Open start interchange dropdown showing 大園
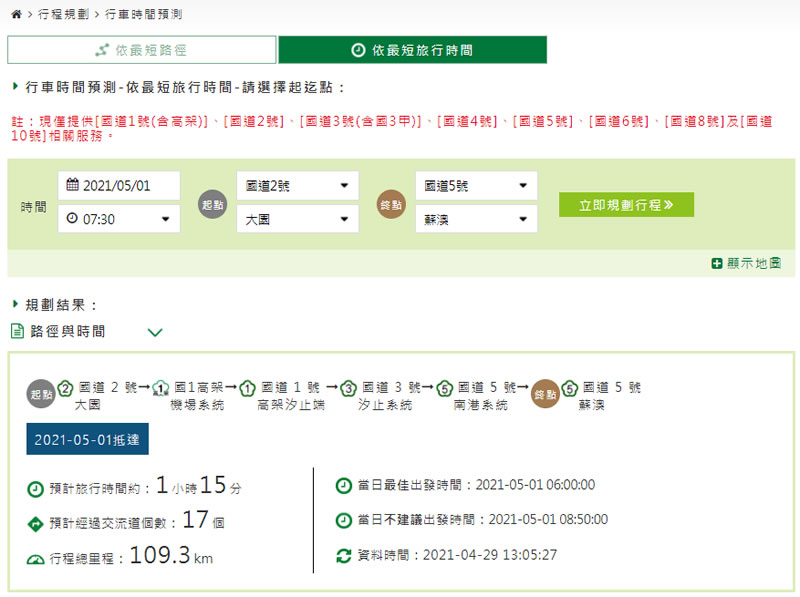This screenshot has width=800, height=597. (x=297, y=219)
